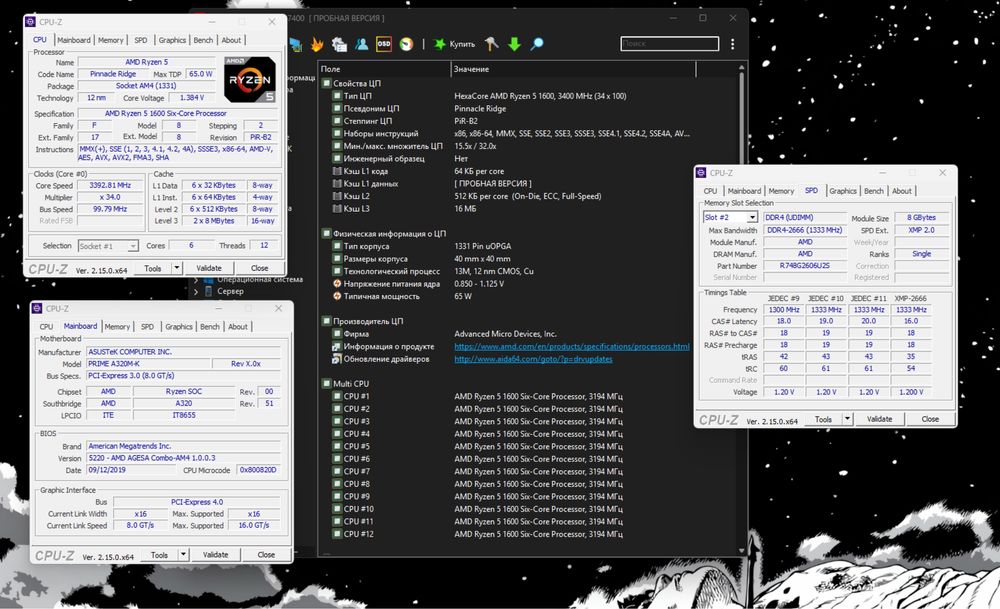Switch to CPU tab in CPU-Z Mainboard window
The image size is (1000, 609).
coord(47,327)
